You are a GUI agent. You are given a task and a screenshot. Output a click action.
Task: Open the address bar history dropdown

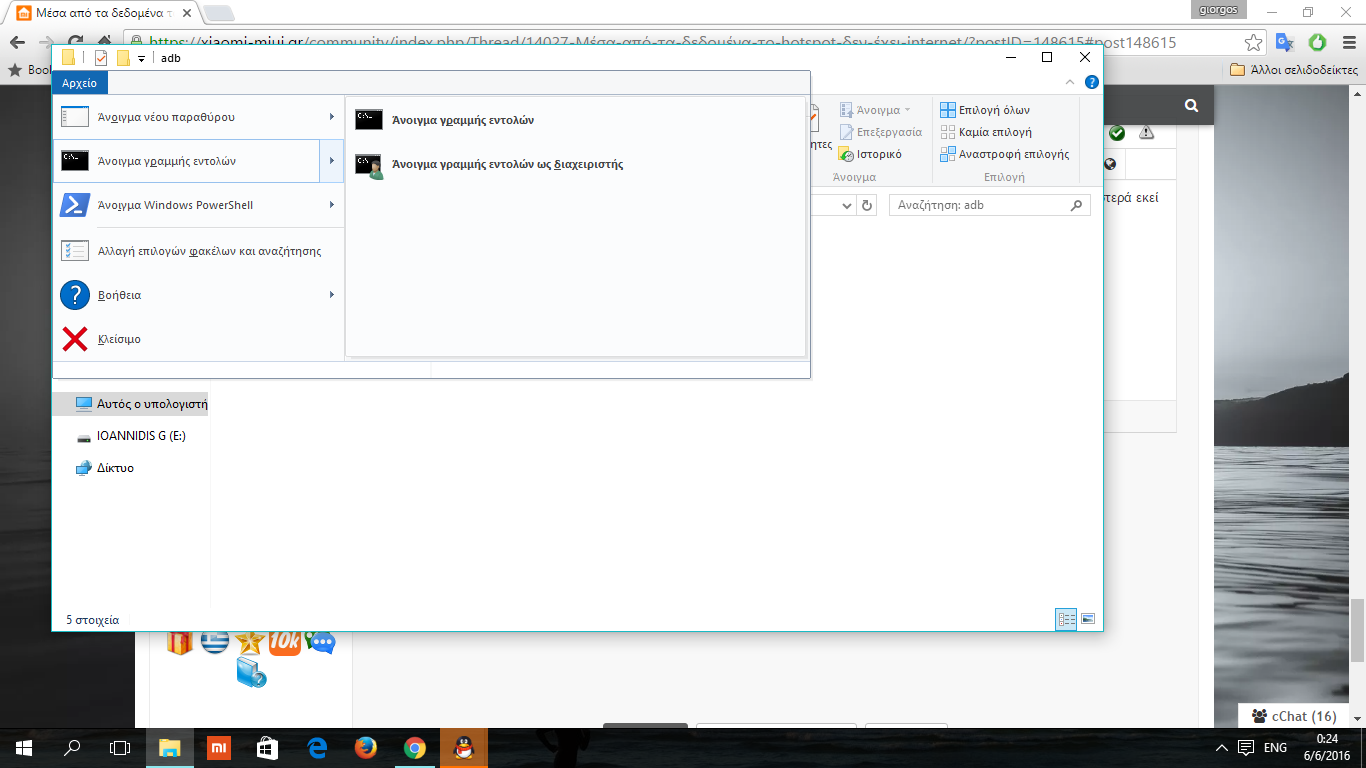pyautogui.click(x=846, y=205)
